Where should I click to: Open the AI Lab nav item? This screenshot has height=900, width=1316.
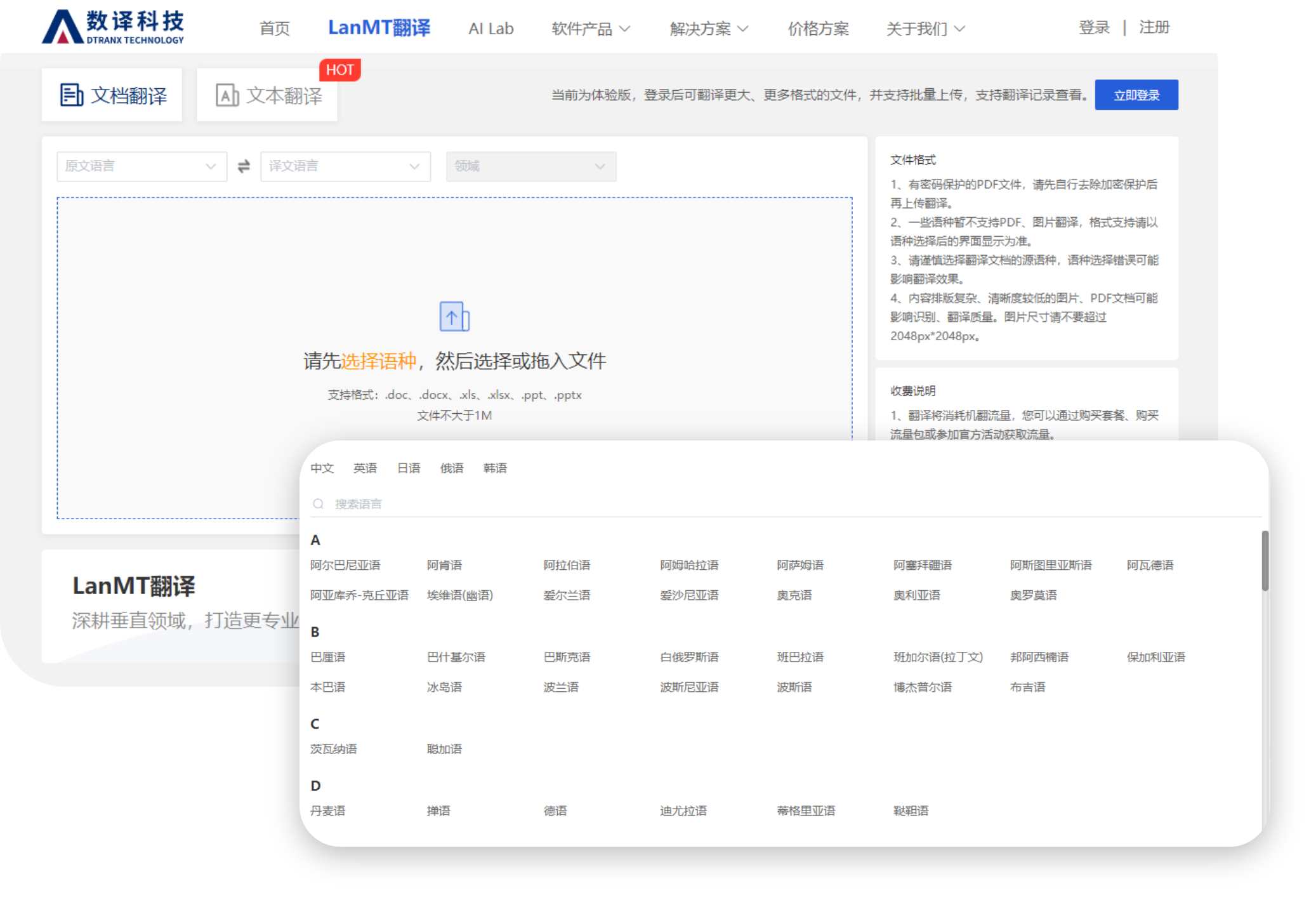click(490, 29)
